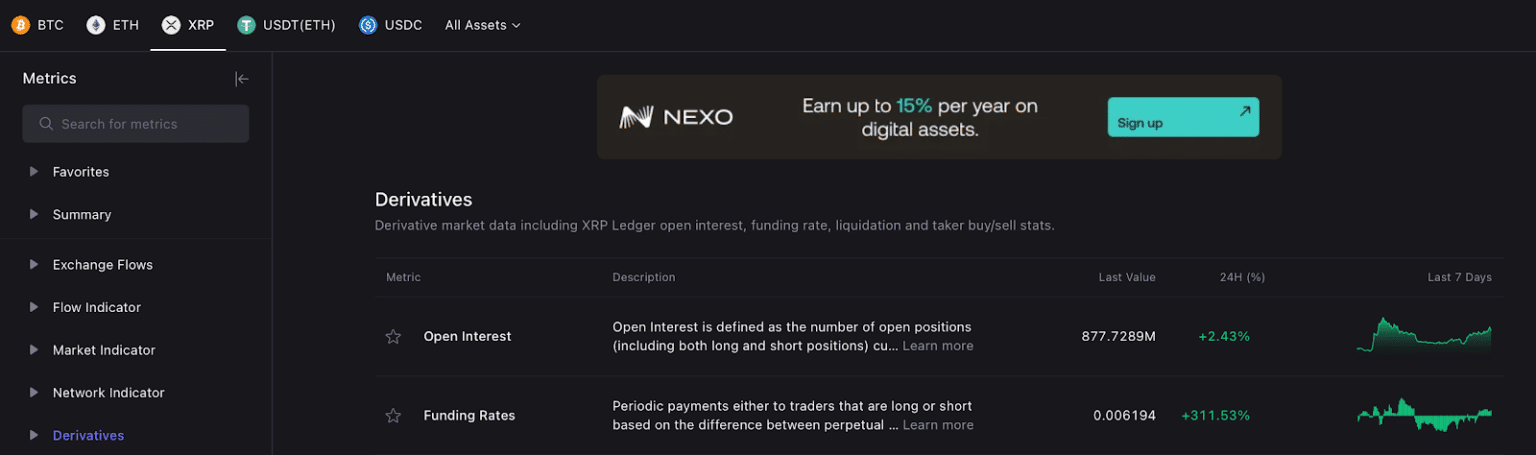1536x455 pixels.
Task: Click the USDT Tether coin icon
Action: point(246,25)
